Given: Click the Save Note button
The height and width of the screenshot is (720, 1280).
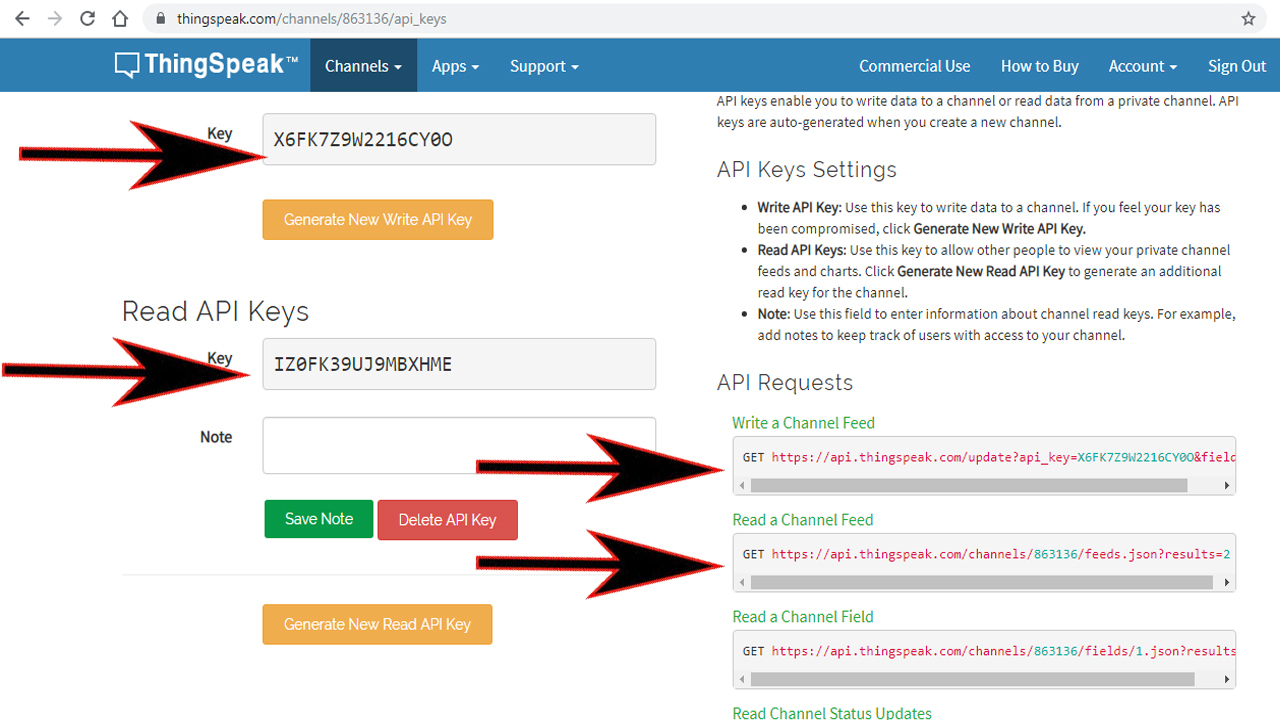Looking at the screenshot, I should click(x=318, y=519).
